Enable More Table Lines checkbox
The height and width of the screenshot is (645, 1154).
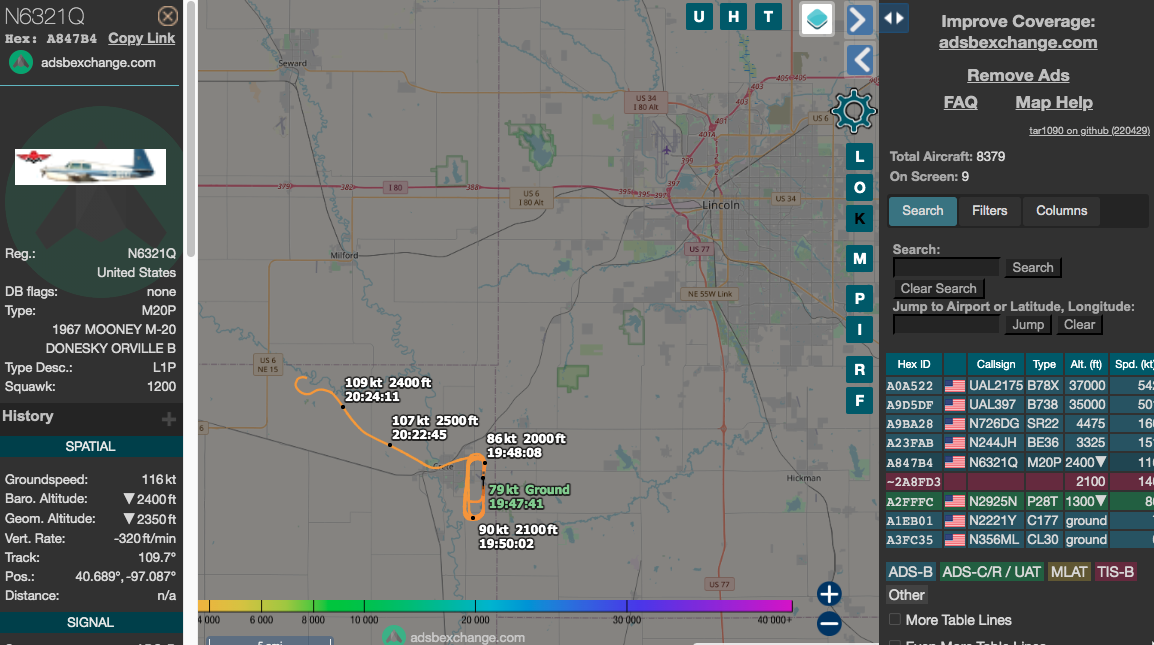(895, 619)
